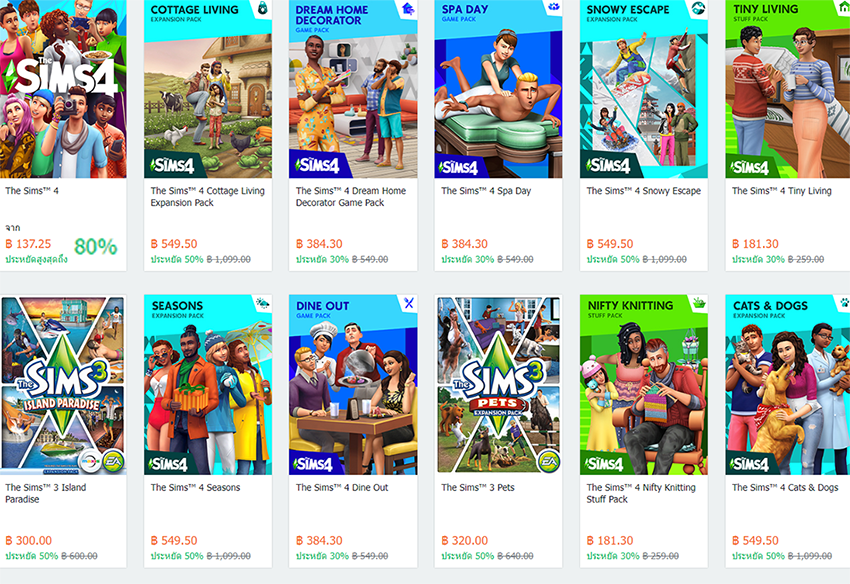
Task: Click the Dream Home Decorator pack icon
Action: [x=408, y=8]
